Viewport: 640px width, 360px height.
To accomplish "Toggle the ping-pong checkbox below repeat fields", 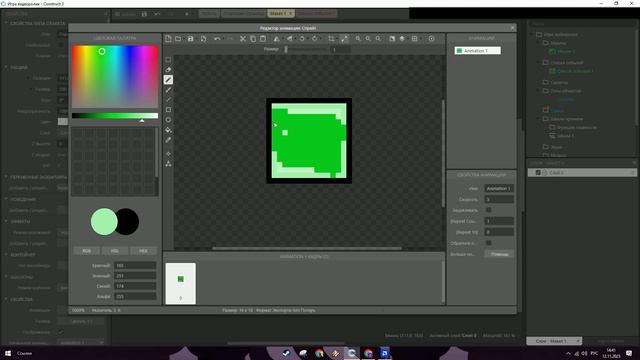I will pos(489,243).
